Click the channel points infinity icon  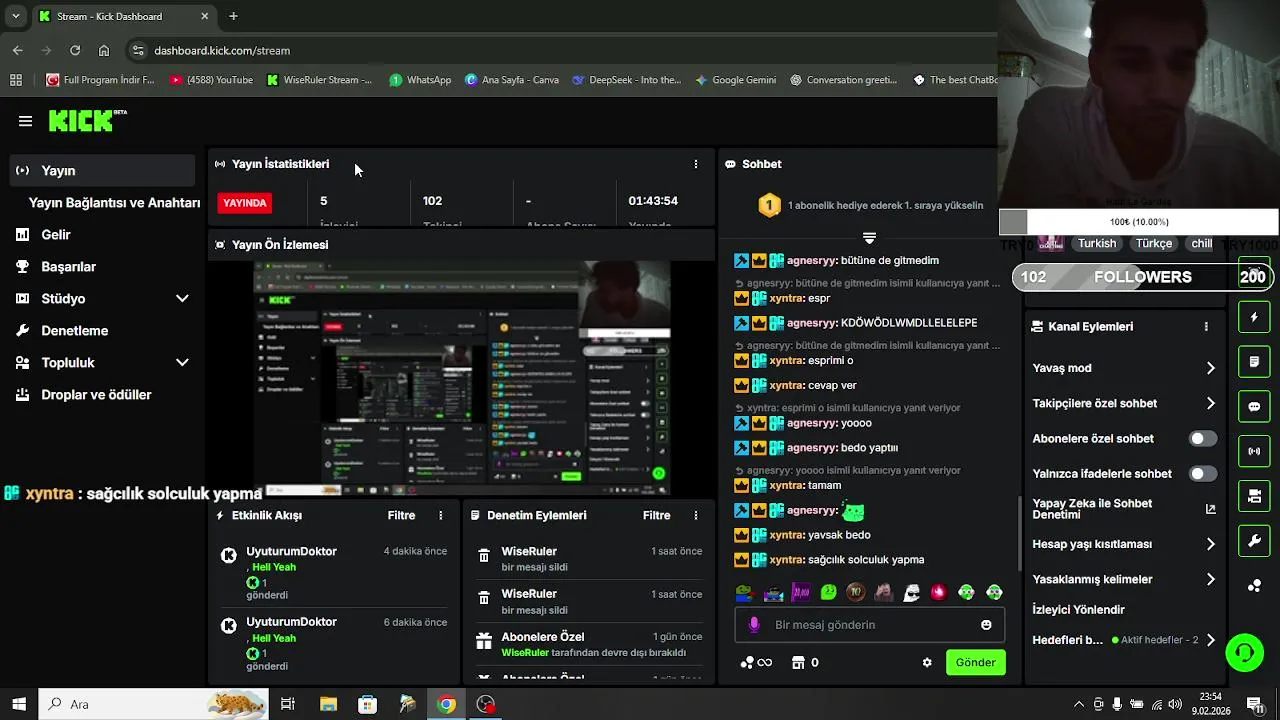point(756,662)
